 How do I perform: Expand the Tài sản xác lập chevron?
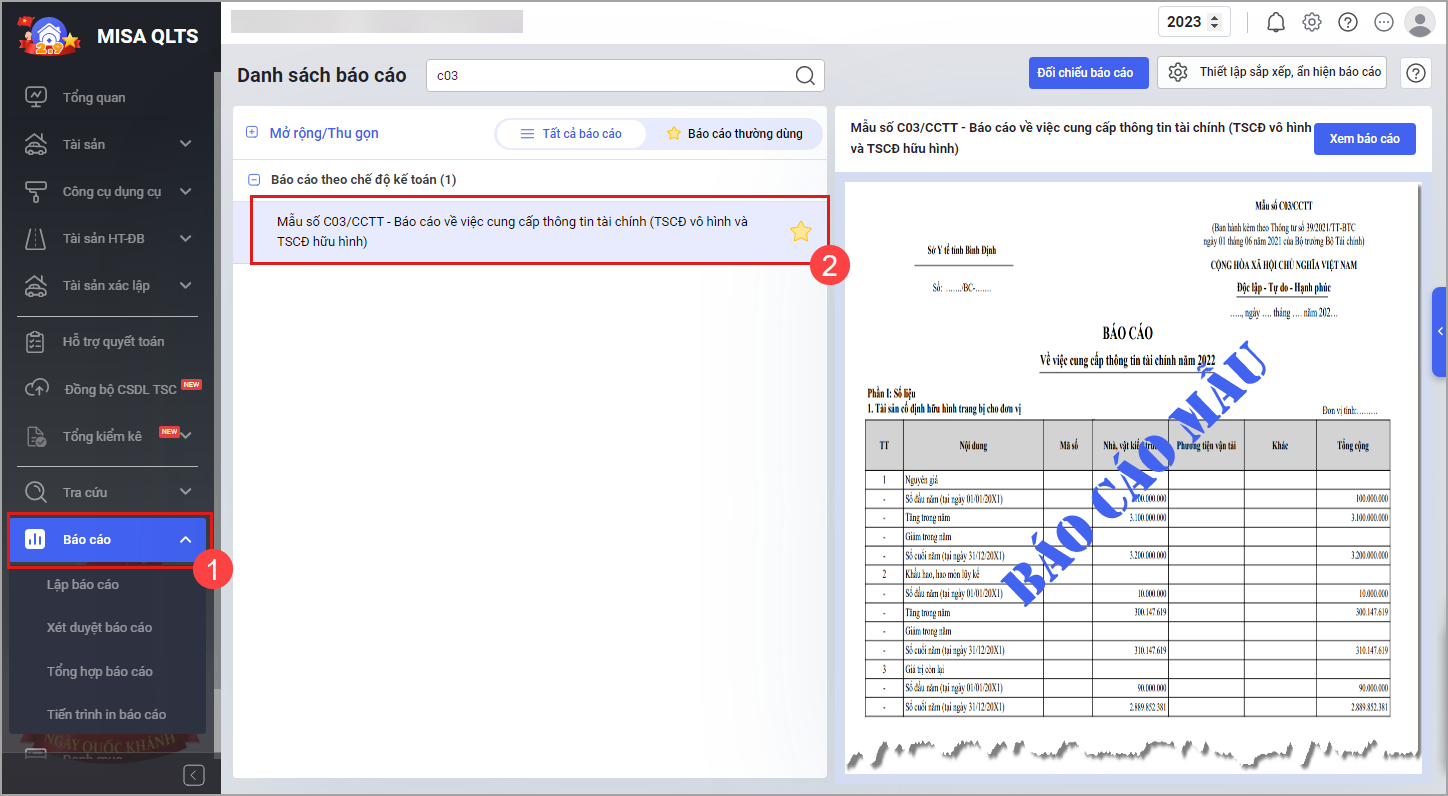click(185, 285)
